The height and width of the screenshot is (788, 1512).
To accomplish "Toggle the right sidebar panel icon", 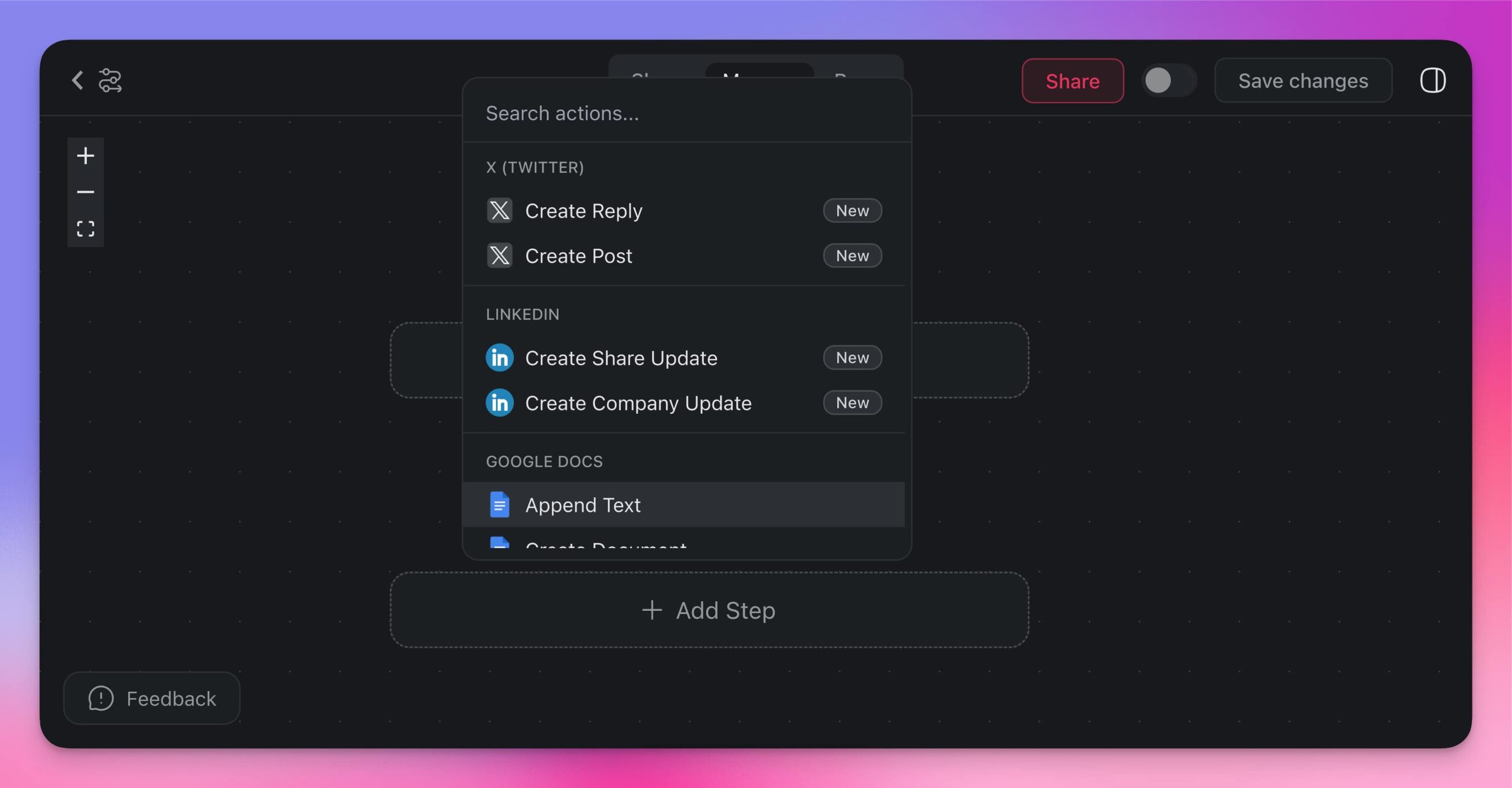I will point(1432,80).
